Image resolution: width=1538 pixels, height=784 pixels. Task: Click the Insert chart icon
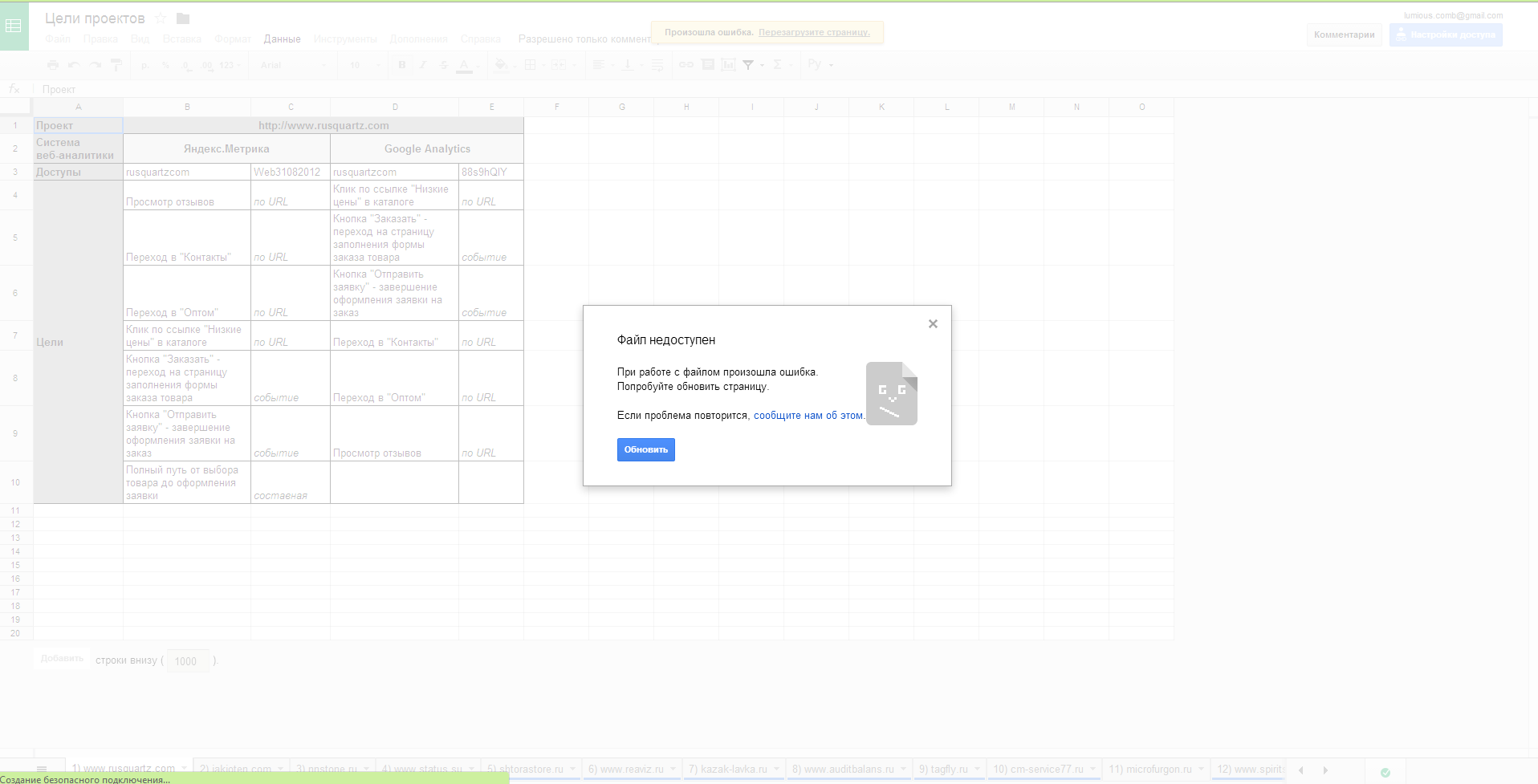(x=728, y=65)
